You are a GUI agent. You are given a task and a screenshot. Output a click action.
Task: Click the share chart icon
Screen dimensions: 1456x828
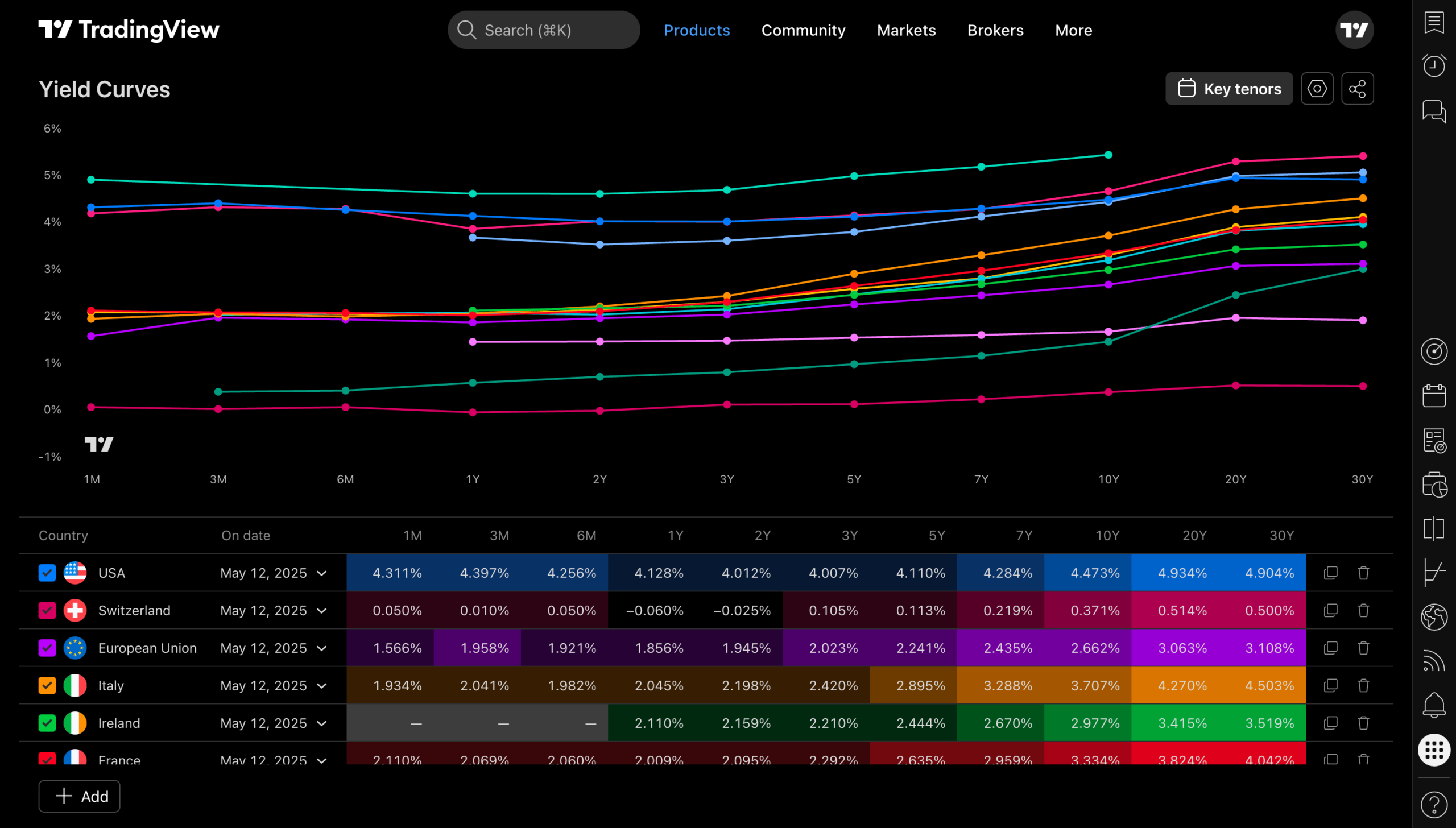coord(1358,89)
